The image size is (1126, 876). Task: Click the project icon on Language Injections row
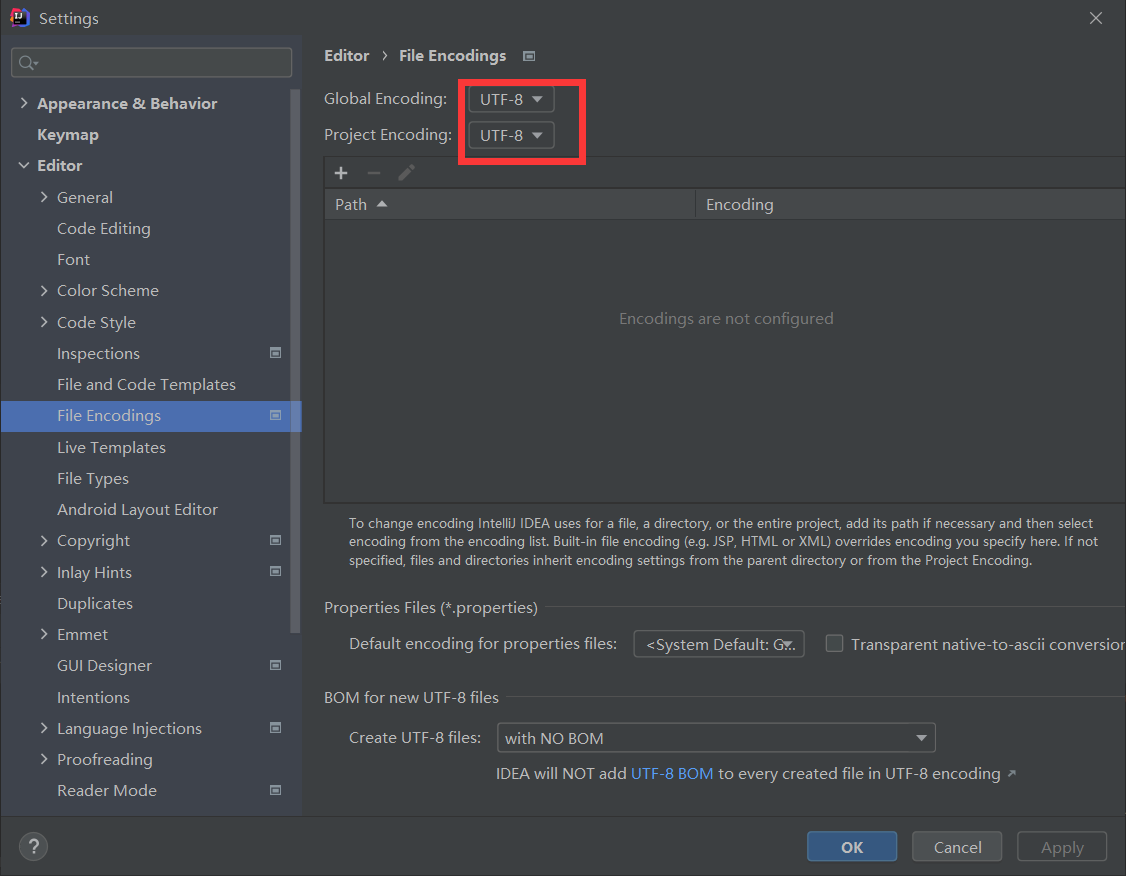(275, 727)
